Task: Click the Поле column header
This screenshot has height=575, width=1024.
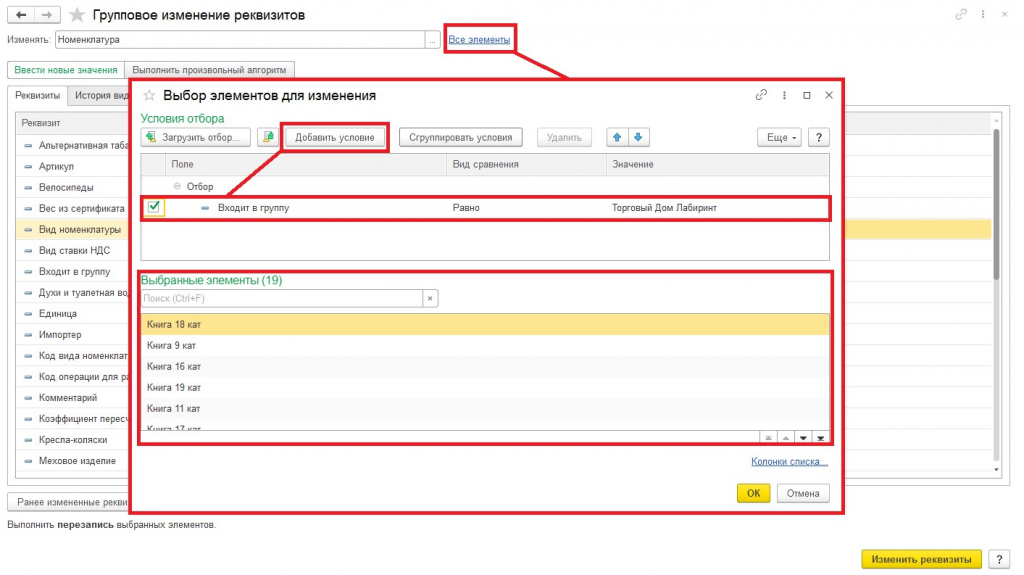Action: point(306,165)
